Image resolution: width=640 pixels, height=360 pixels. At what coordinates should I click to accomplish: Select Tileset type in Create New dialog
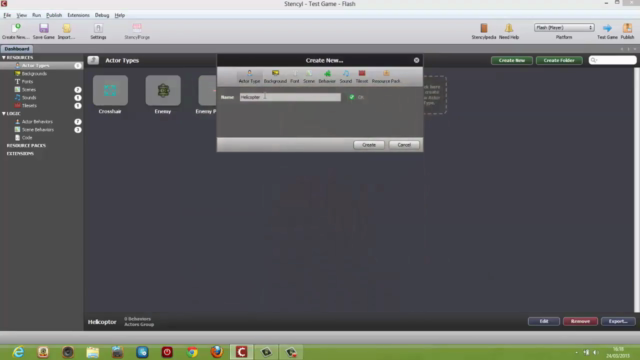pyautogui.click(x=362, y=76)
